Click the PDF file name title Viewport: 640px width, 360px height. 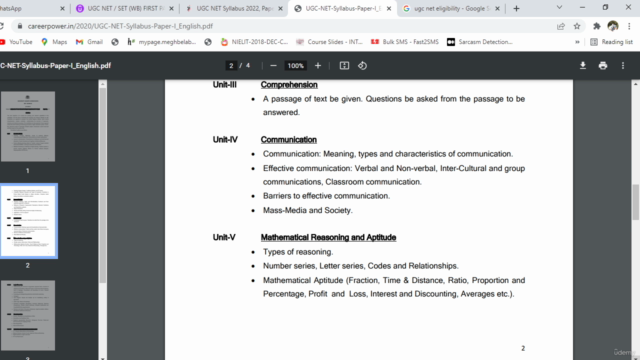pos(56,66)
